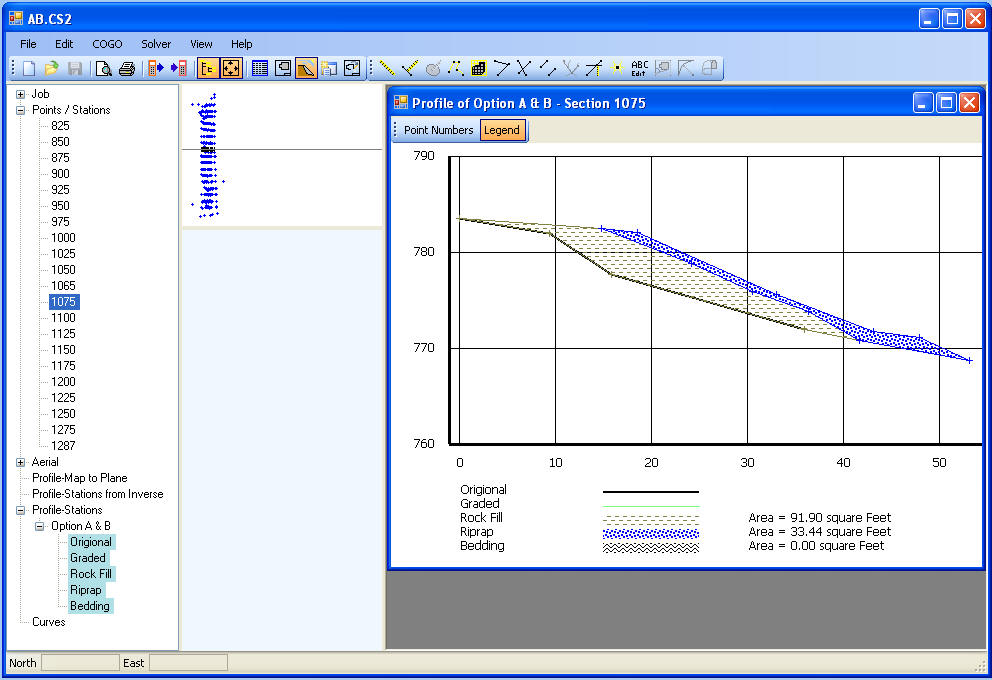Image resolution: width=992 pixels, height=680 pixels.
Task: Click the arrow-pointing-into-calculator transfer icon
Action: click(179, 68)
